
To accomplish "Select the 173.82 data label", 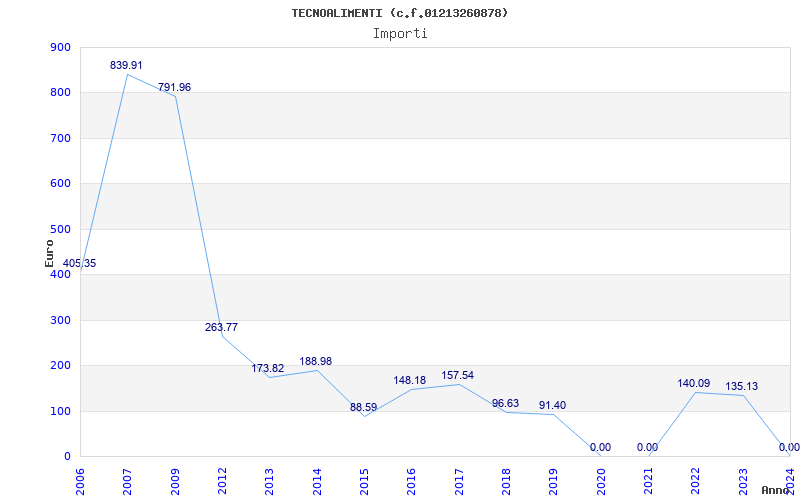I will coord(268,368).
